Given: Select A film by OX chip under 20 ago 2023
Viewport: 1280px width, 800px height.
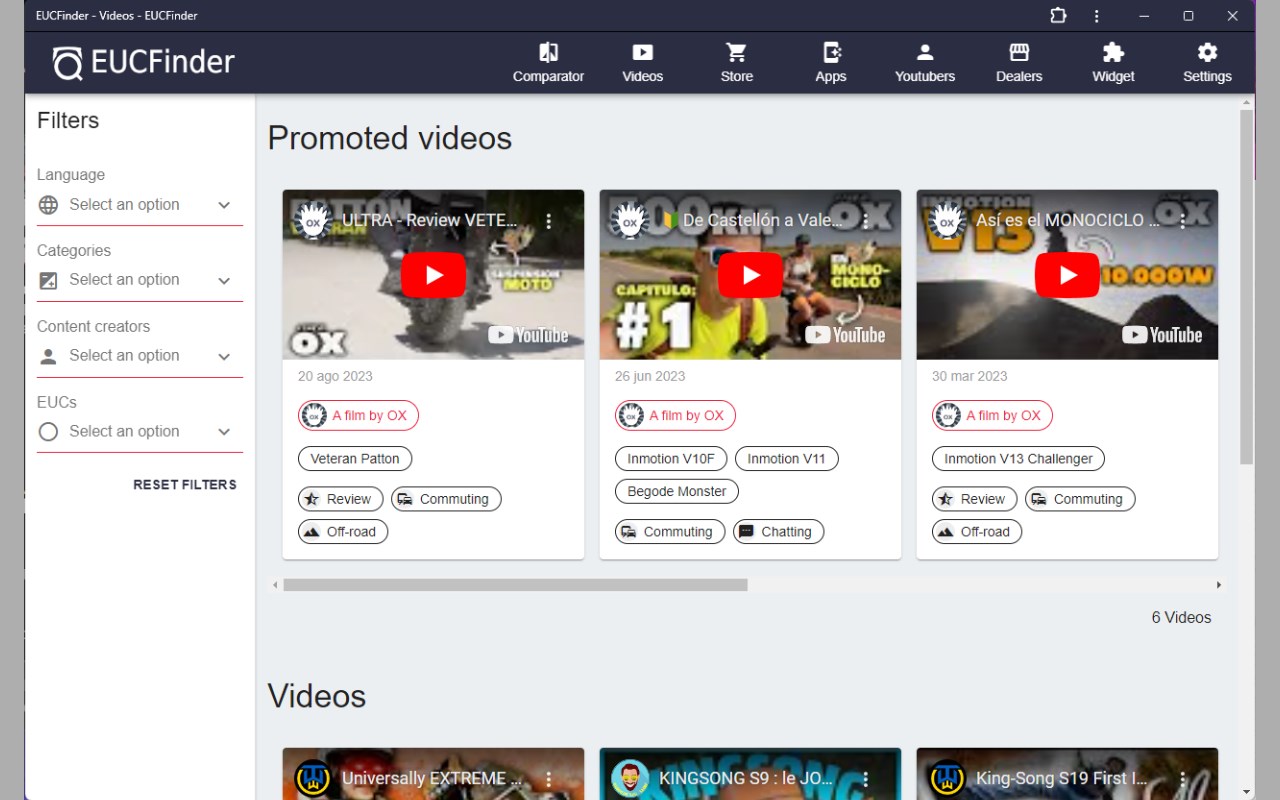Looking at the screenshot, I should point(358,416).
